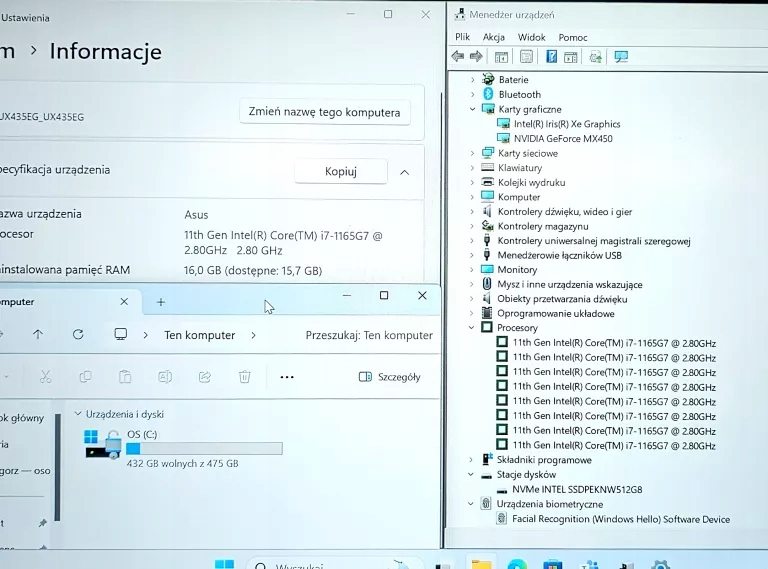Viewport: 768px width, 569px height.
Task: Open the Akcja menu
Action: [x=494, y=37]
